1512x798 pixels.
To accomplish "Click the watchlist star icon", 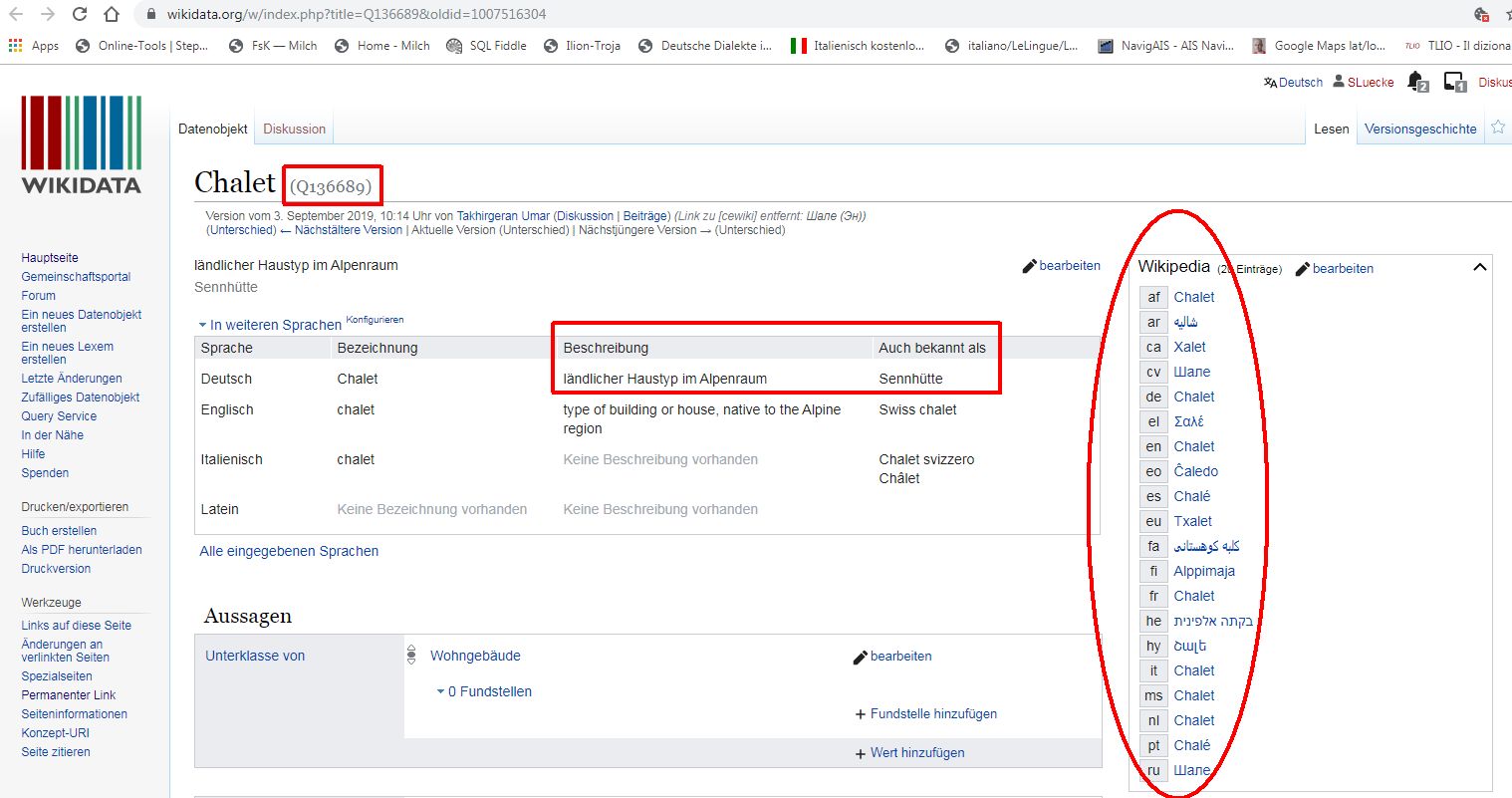I will [1497, 128].
